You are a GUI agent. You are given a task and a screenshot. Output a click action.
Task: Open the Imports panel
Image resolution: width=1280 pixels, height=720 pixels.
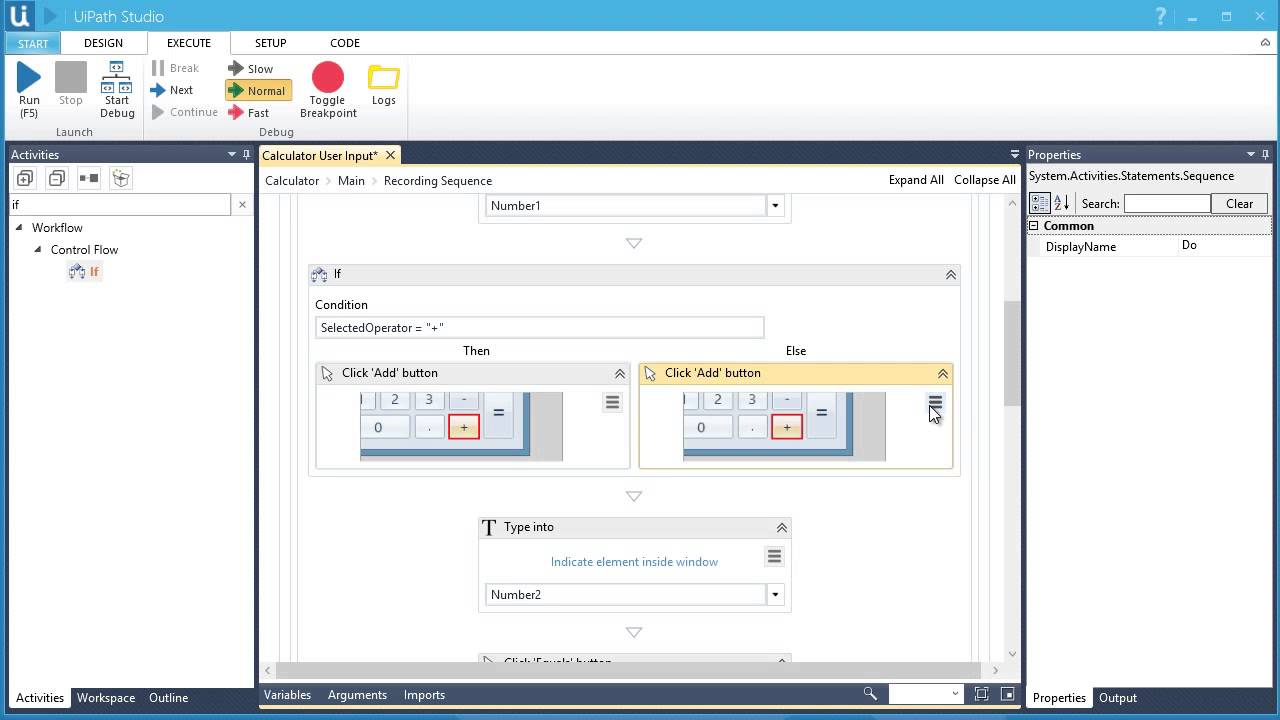click(424, 695)
